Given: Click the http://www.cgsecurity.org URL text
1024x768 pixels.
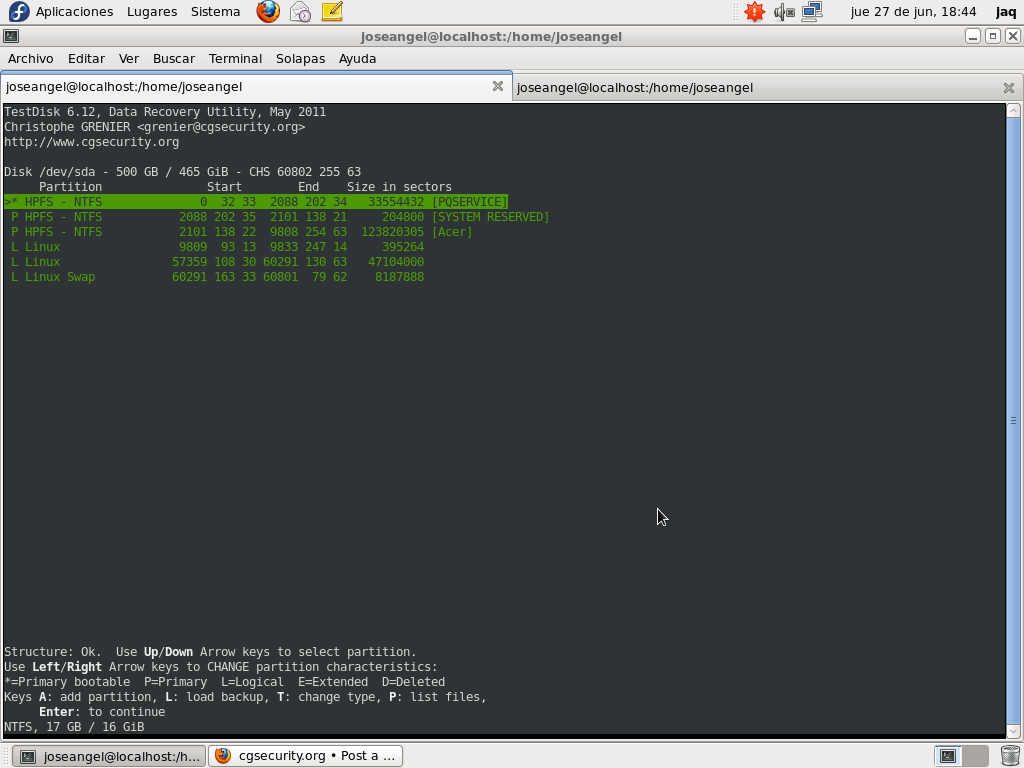Looking at the screenshot, I should pos(91,142).
